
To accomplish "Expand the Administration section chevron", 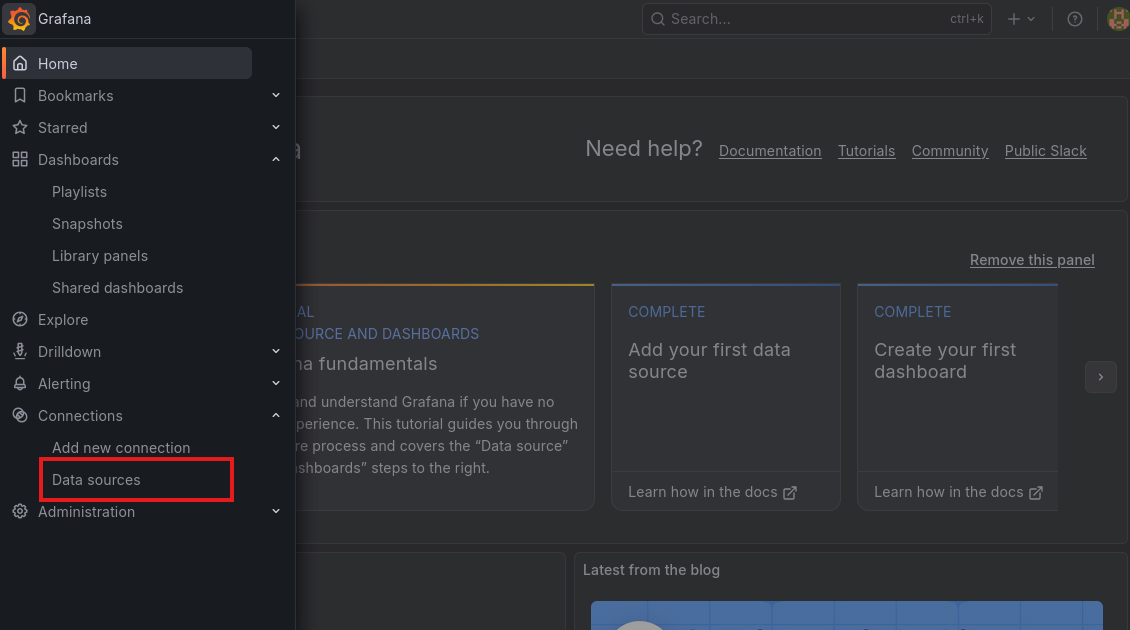I will pyautogui.click(x=276, y=511).
